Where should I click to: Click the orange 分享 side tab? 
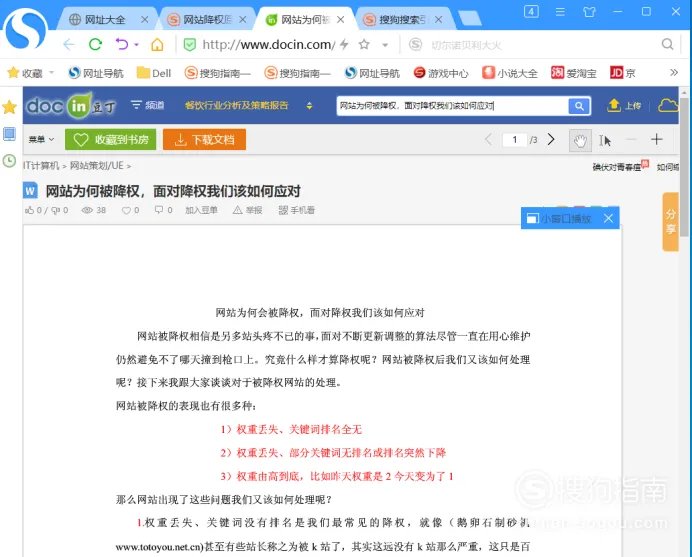click(670, 222)
